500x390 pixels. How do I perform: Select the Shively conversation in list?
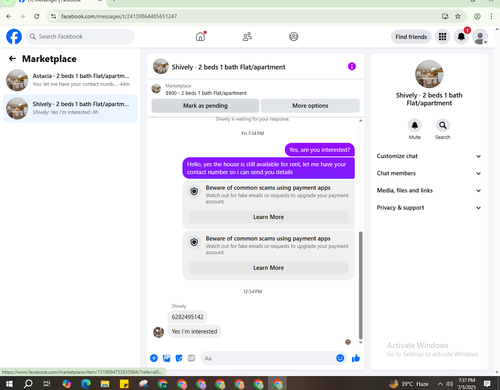pos(70,108)
